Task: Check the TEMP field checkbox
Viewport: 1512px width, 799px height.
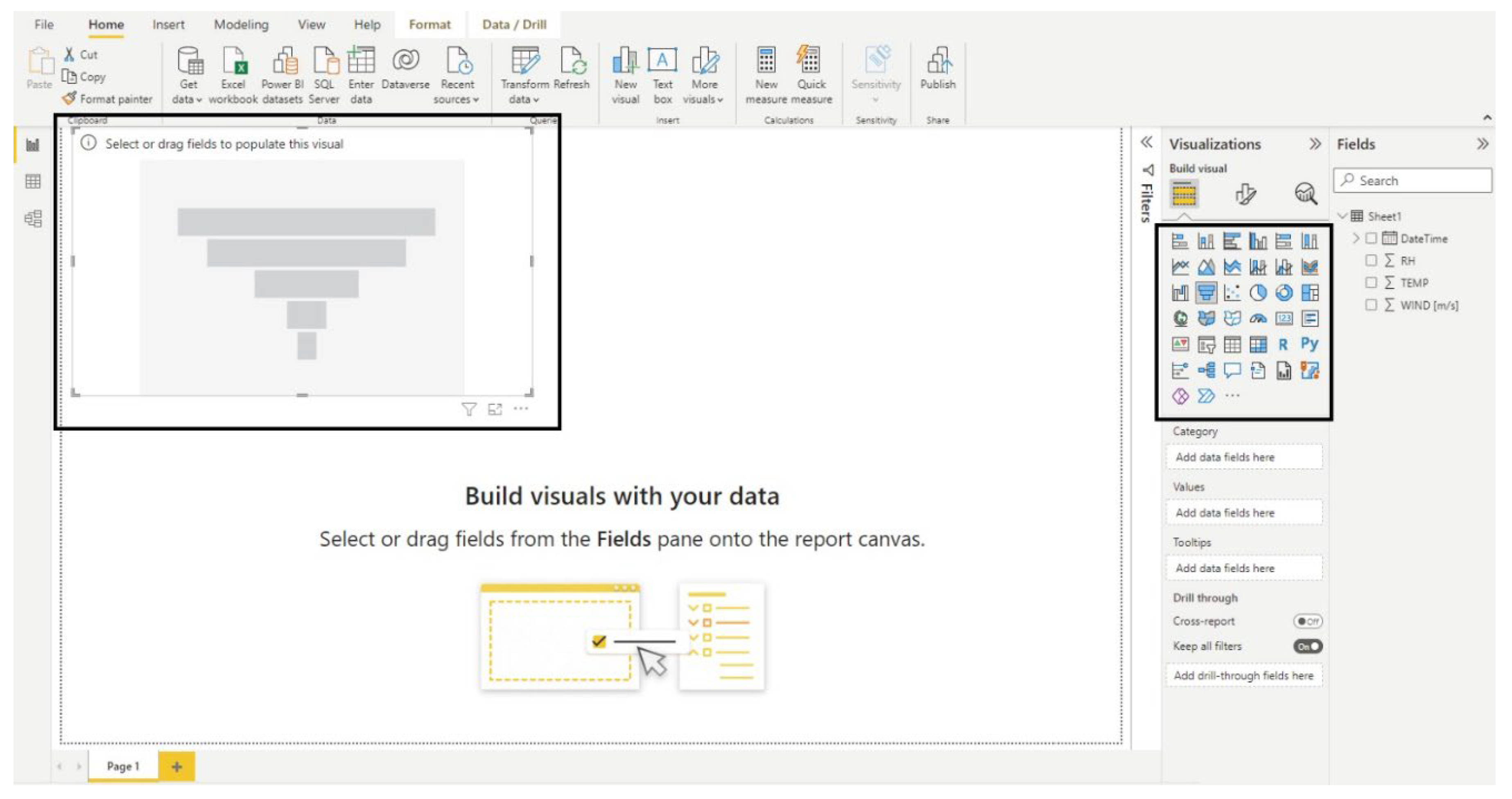Action: click(1371, 283)
